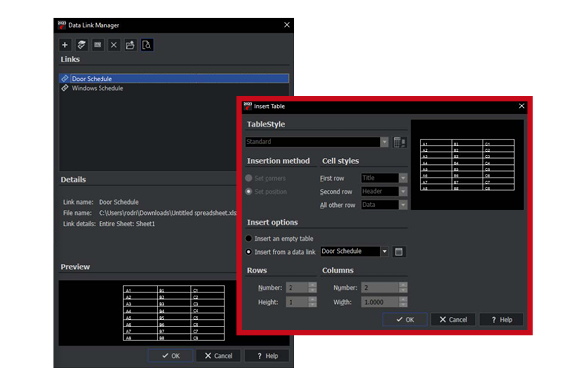Click the open folder icon in Data Link Manager
Viewport: 583px width, 385px height.
[x=130, y=45]
